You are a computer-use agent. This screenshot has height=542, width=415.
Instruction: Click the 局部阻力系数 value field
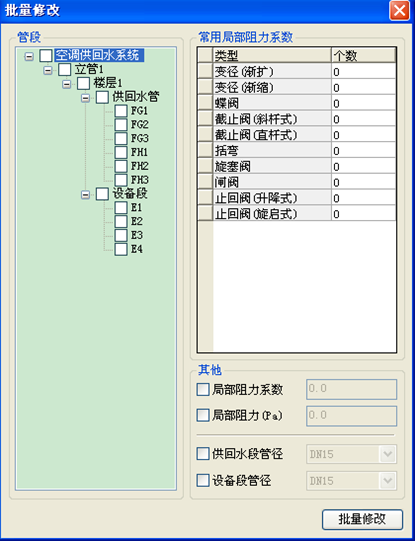click(351, 390)
